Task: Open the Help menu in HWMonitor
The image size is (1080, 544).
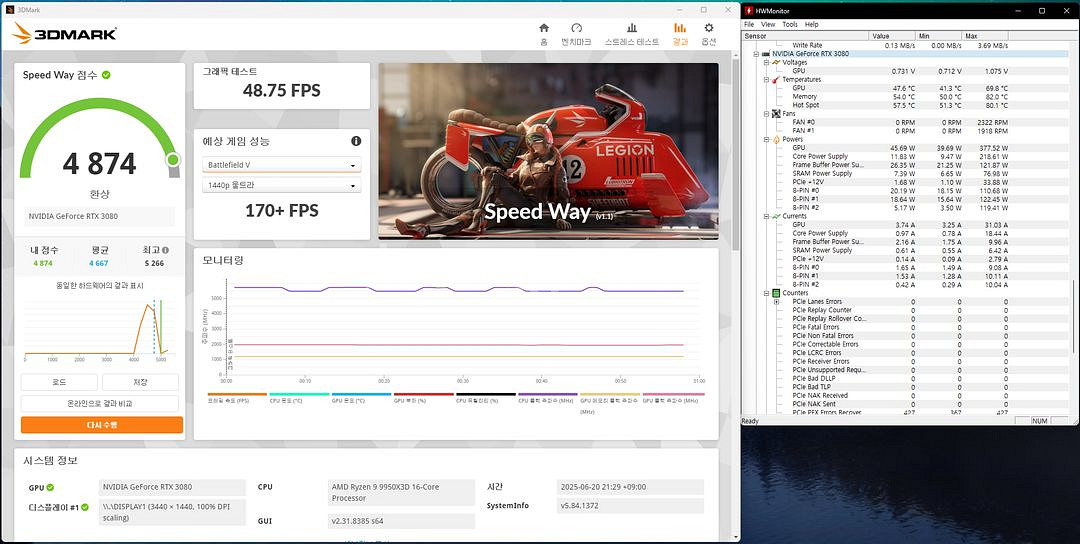Action: point(812,24)
